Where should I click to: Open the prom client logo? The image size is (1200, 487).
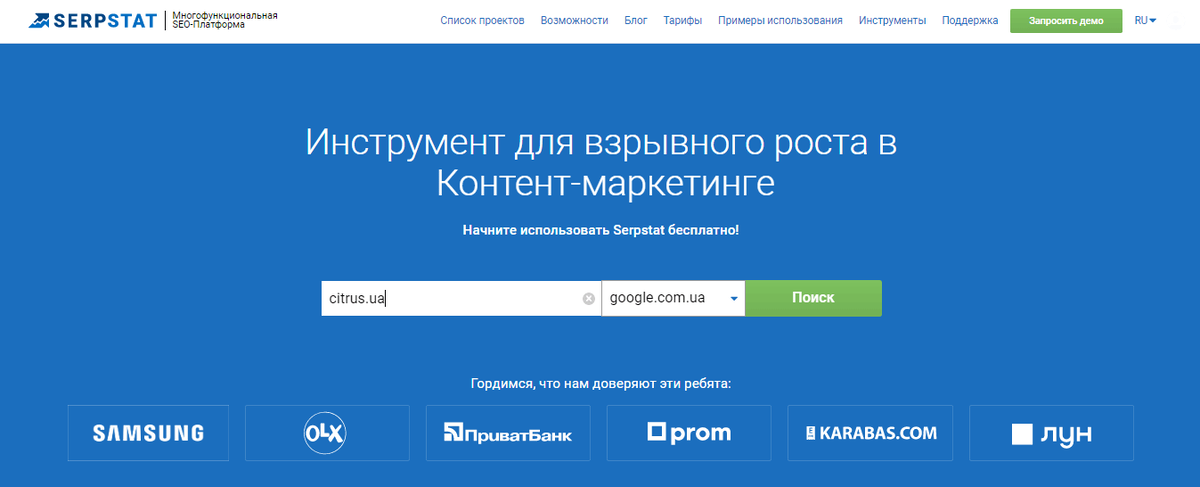689,433
